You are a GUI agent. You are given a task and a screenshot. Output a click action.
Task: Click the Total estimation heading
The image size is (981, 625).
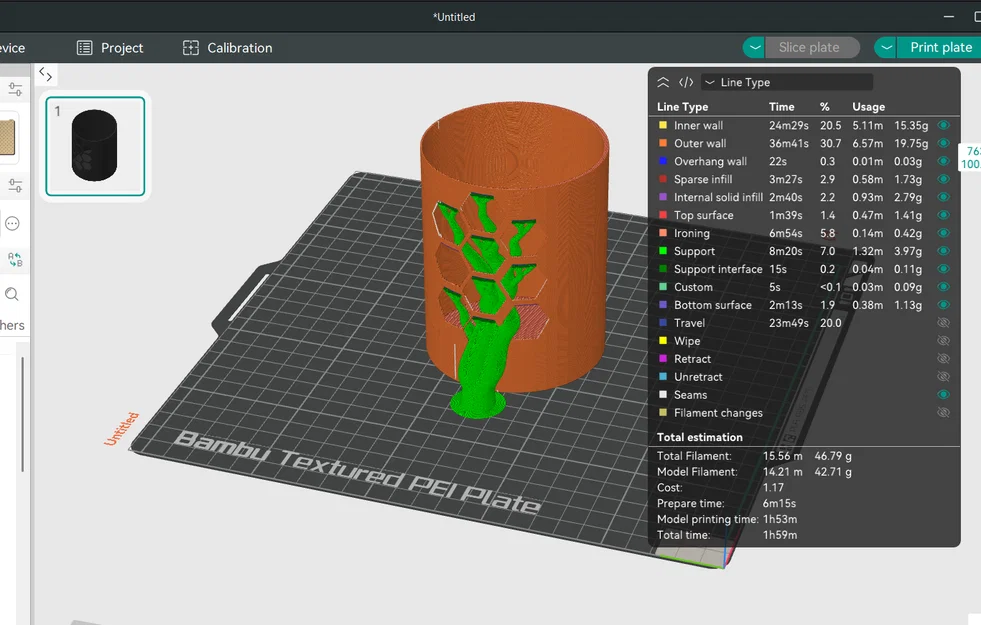(x=699, y=437)
